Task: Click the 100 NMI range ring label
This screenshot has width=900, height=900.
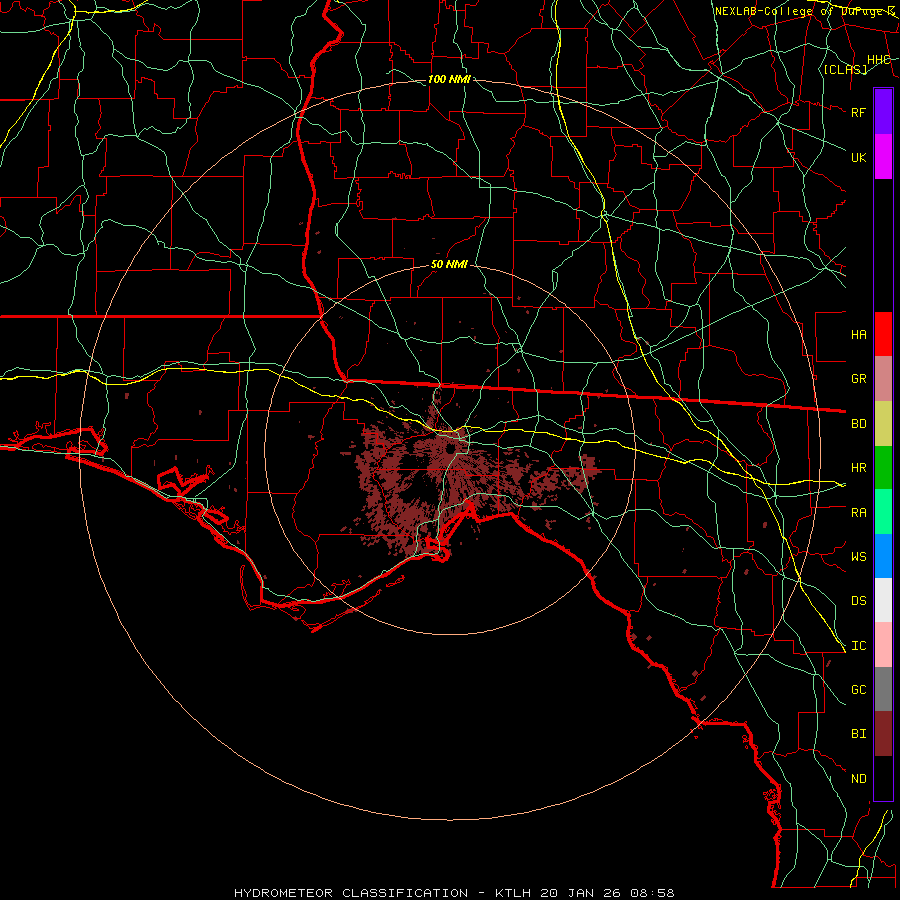Action: (x=449, y=79)
